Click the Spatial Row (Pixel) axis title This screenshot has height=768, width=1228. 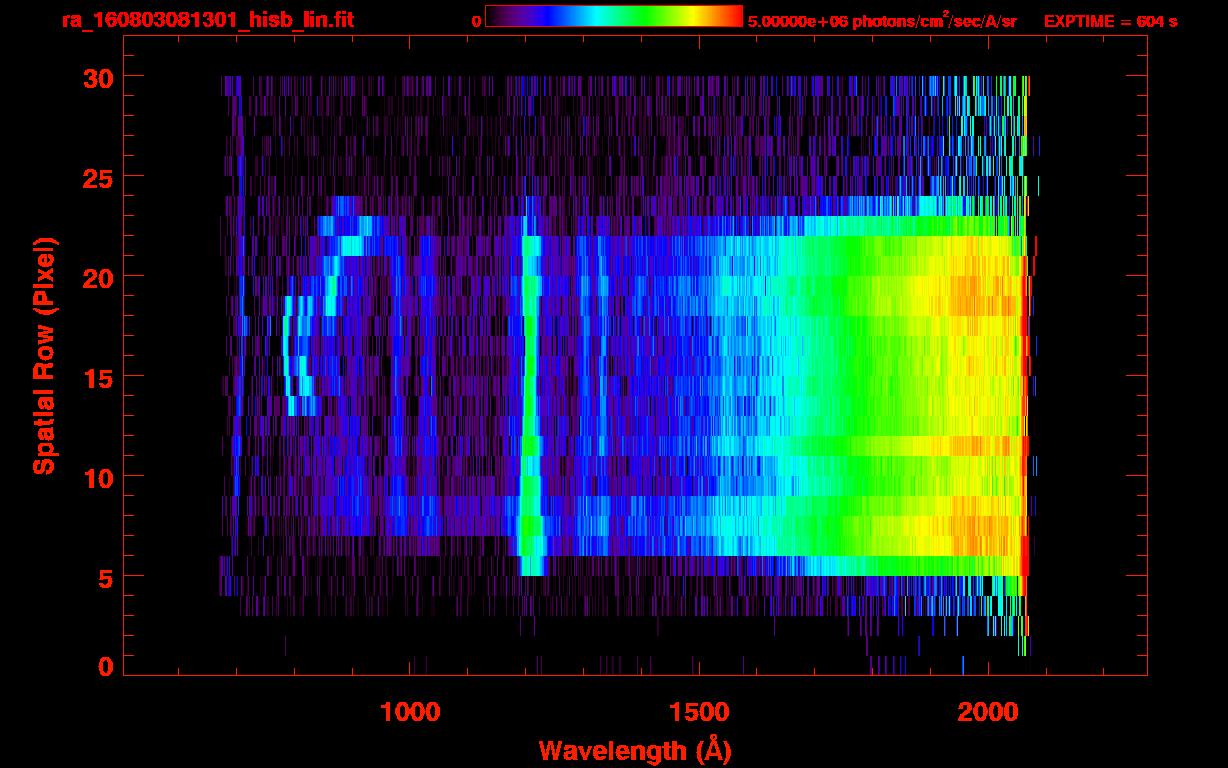44,356
